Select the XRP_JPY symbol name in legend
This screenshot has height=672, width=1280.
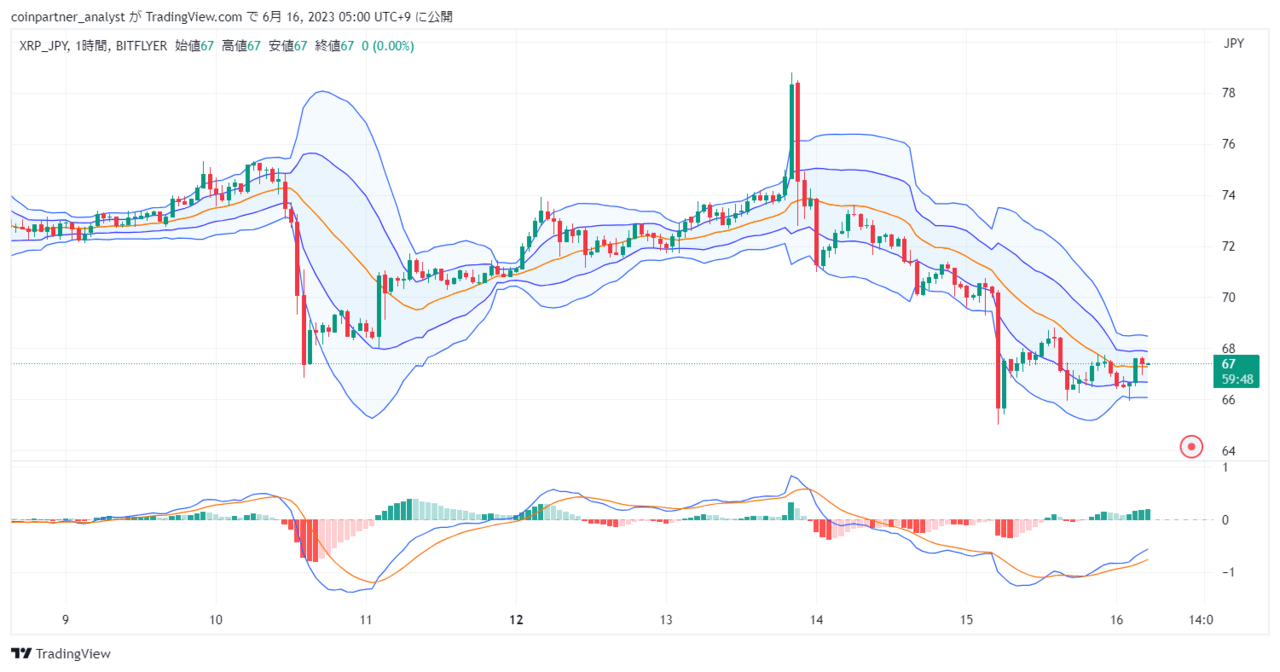41,46
